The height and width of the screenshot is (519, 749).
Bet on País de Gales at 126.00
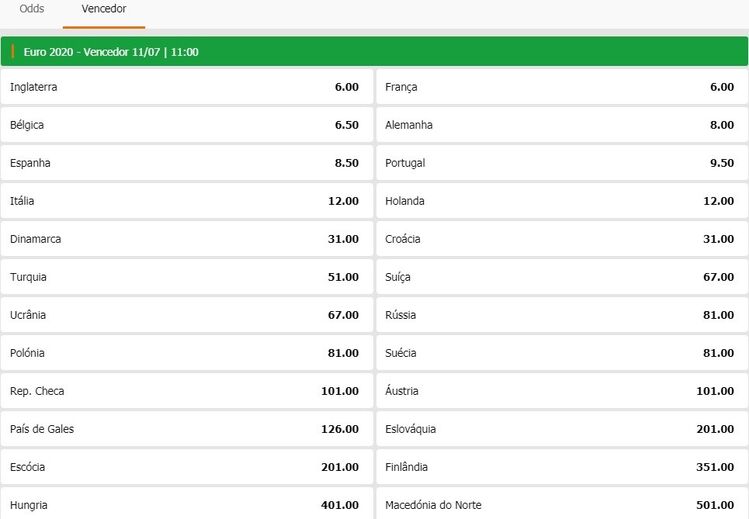[x=186, y=429]
